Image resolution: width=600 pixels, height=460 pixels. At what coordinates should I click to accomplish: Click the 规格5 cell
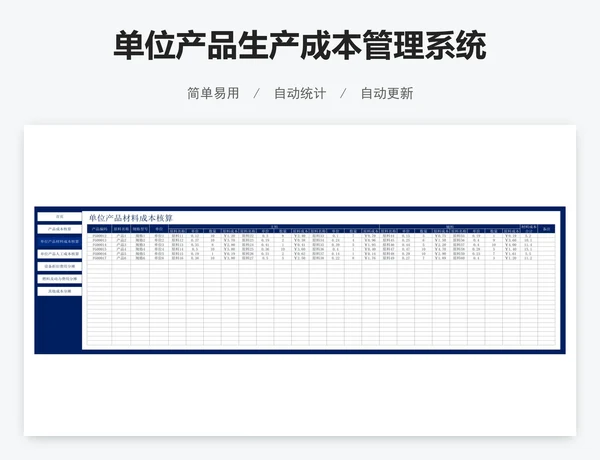tap(140, 254)
